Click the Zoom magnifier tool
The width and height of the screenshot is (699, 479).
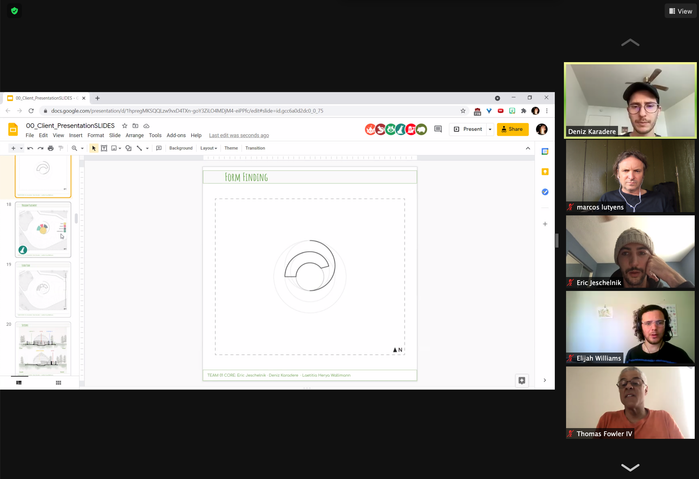pos(74,148)
